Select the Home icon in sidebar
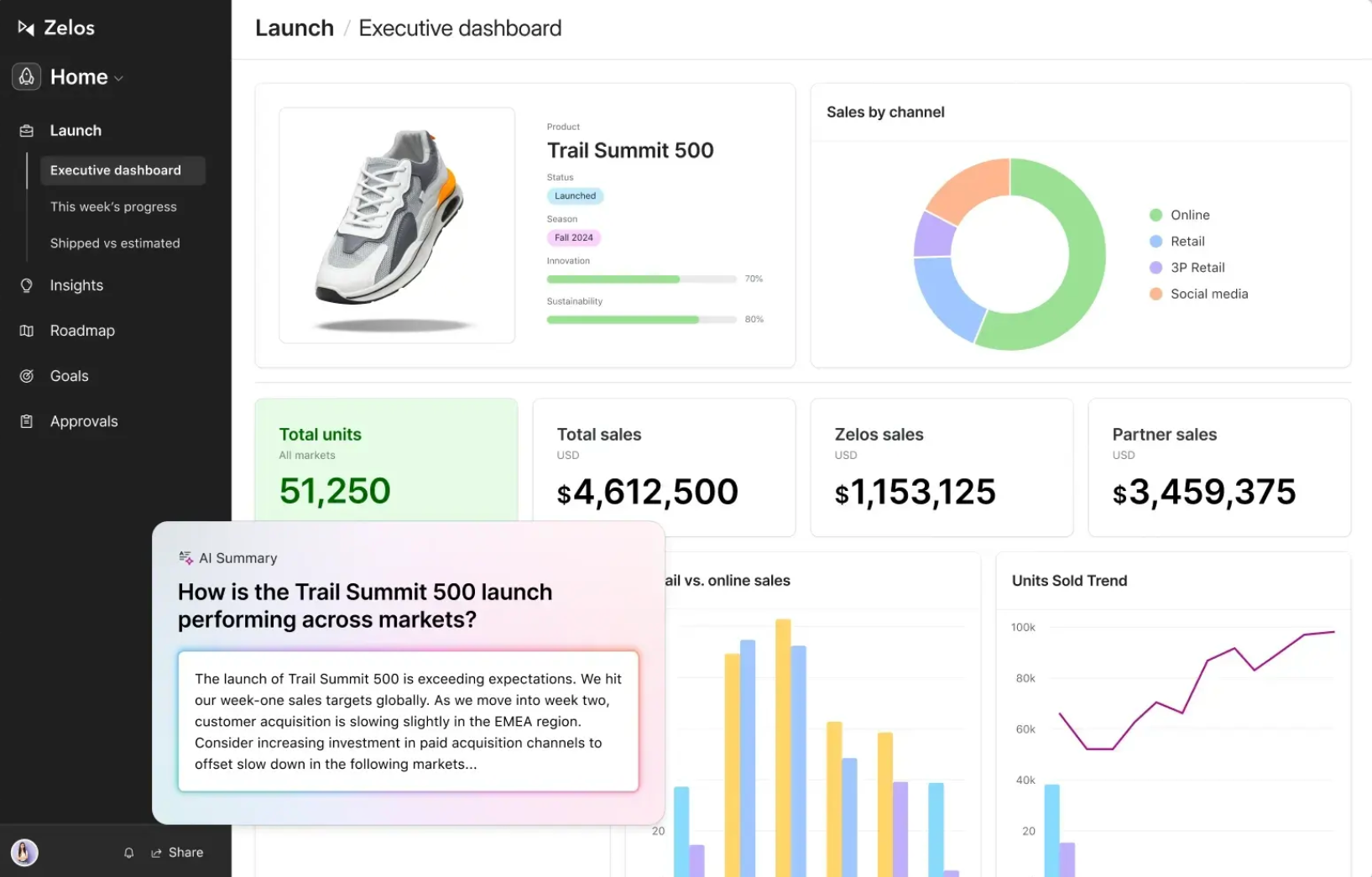The image size is (1372, 877). (26, 76)
